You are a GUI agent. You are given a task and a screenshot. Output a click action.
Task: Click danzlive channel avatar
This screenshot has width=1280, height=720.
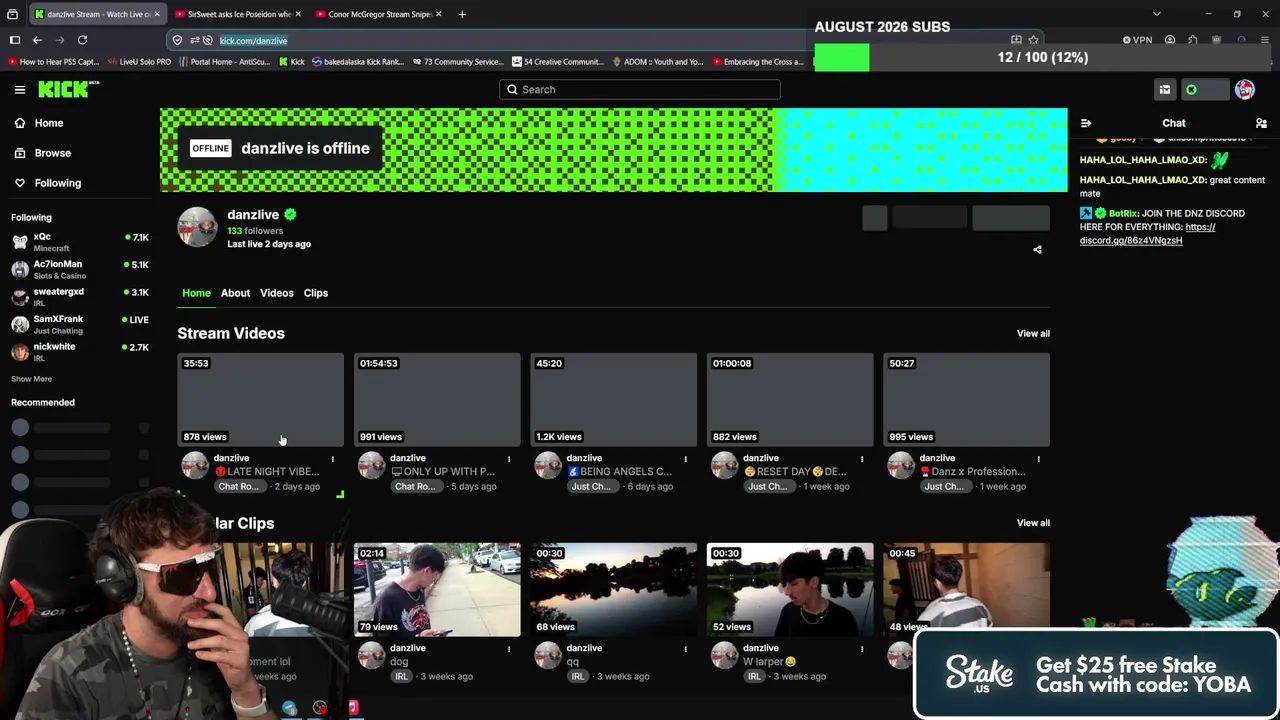pyautogui.click(x=197, y=227)
